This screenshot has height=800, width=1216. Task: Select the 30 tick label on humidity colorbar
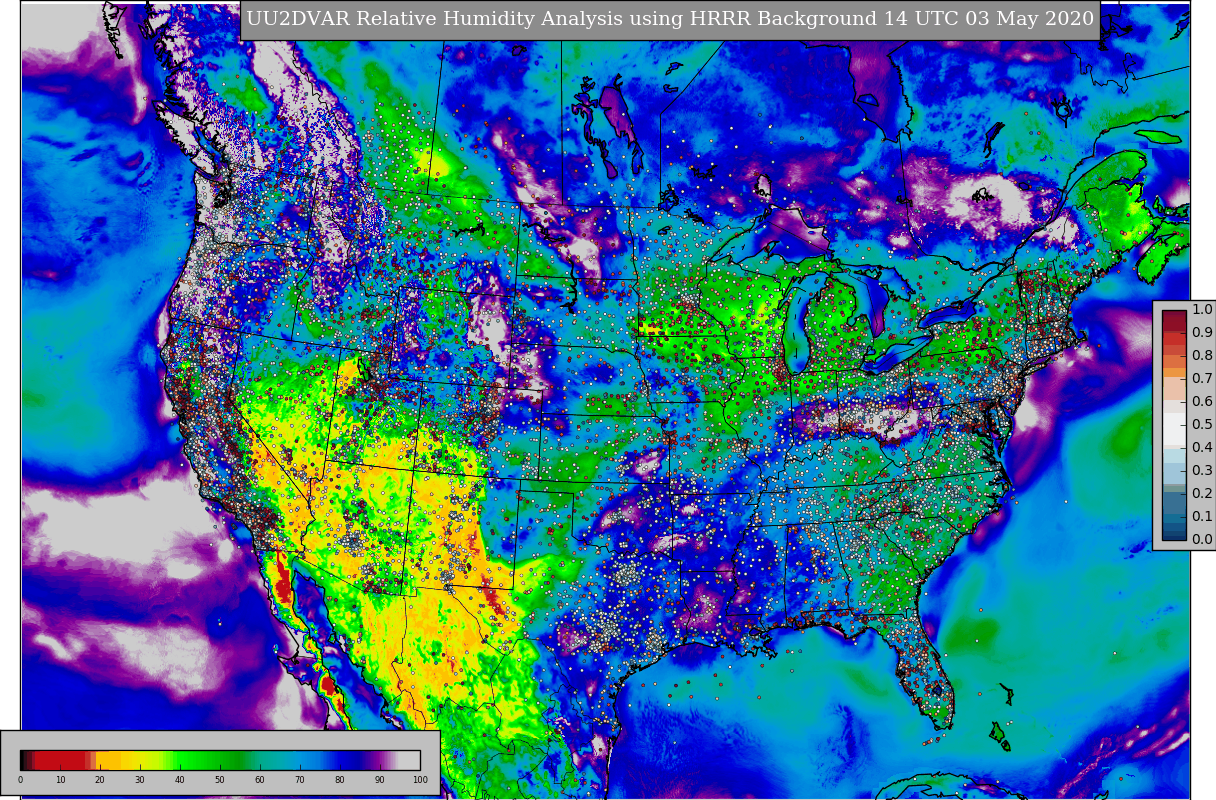coord(140,780)
